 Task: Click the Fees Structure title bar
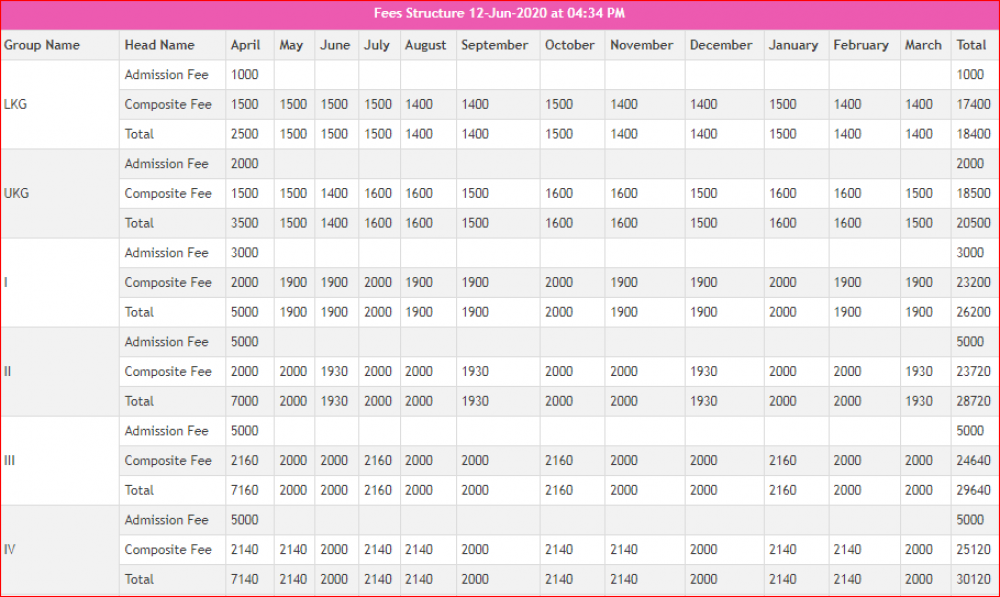click(x=500, y=14)
